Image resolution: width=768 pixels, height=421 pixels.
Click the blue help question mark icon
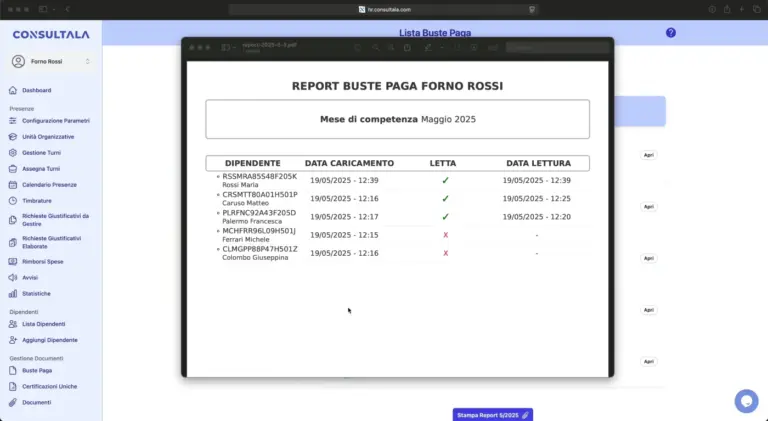(671, 33)
